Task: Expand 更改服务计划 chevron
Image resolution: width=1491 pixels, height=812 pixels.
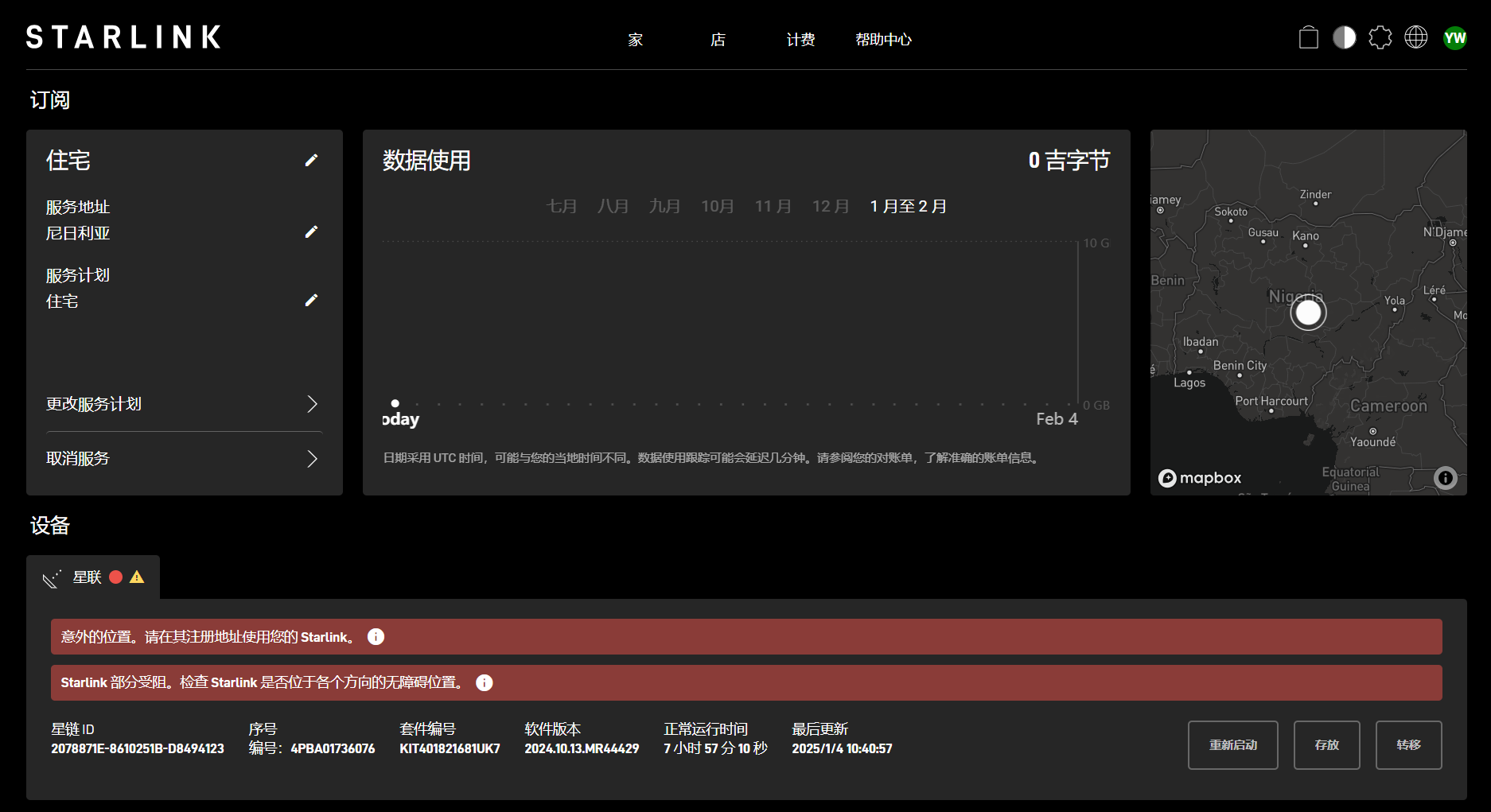Action: pos(312,404)
